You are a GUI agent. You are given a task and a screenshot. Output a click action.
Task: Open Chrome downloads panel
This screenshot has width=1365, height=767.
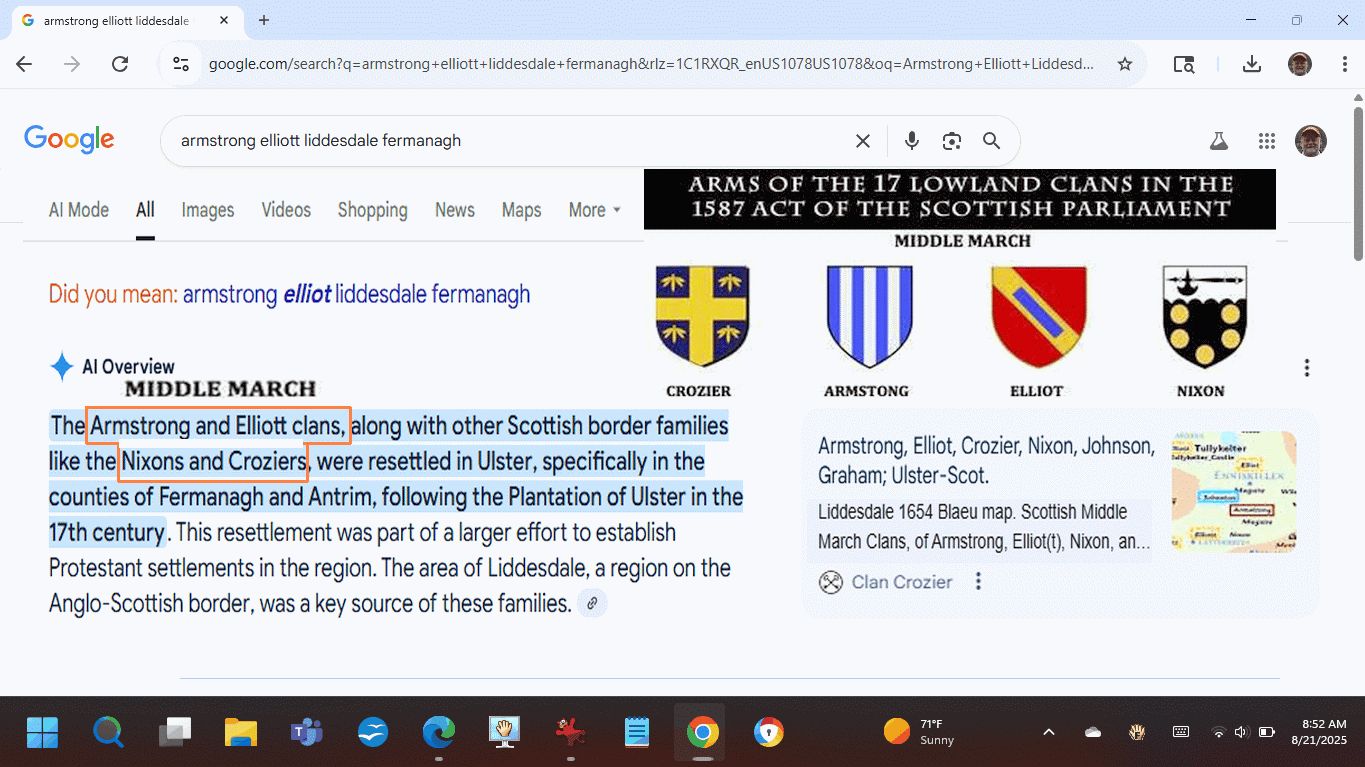click(1251, 64)
